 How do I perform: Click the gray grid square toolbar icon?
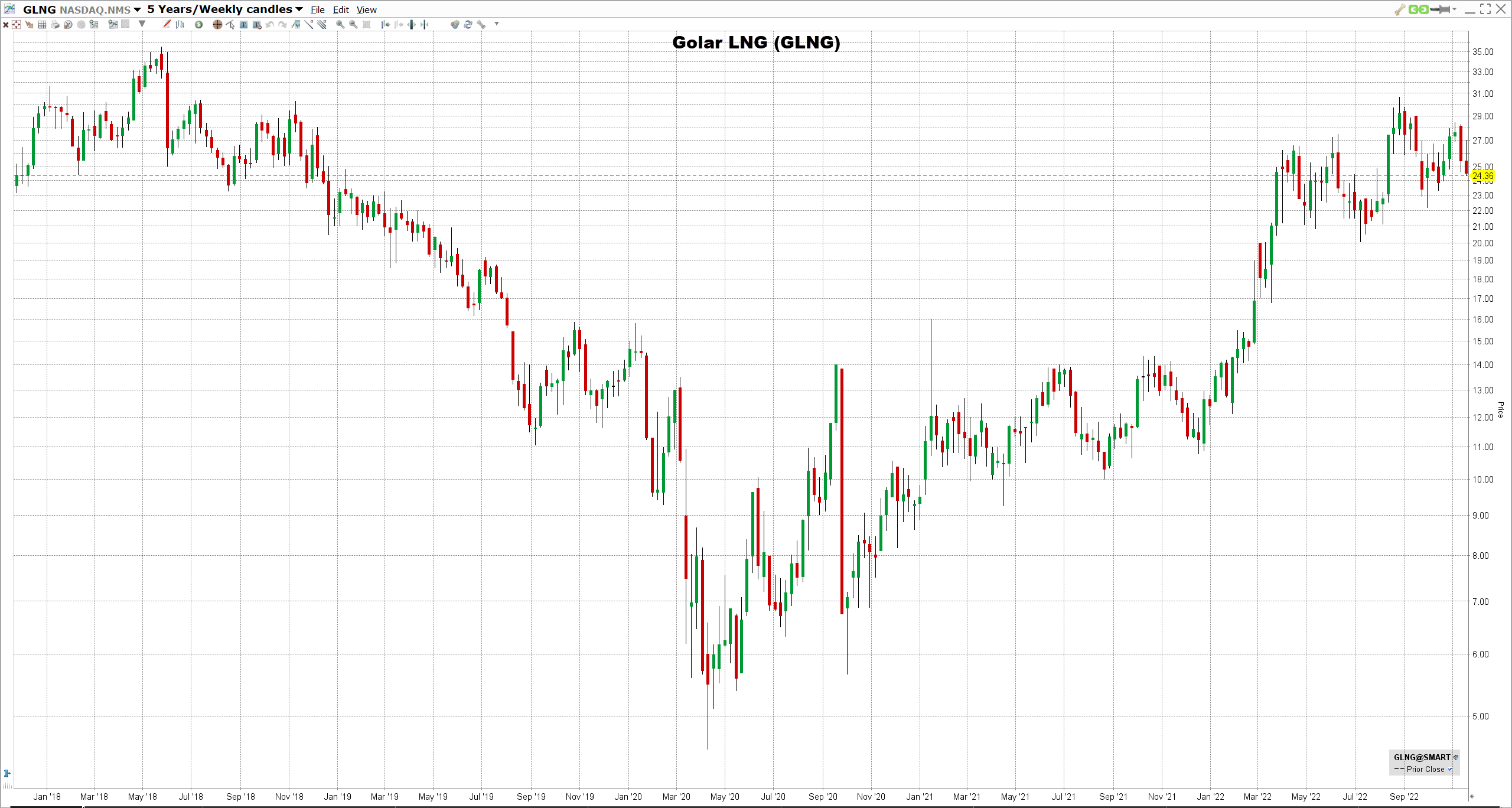click(x=125, y=24)
